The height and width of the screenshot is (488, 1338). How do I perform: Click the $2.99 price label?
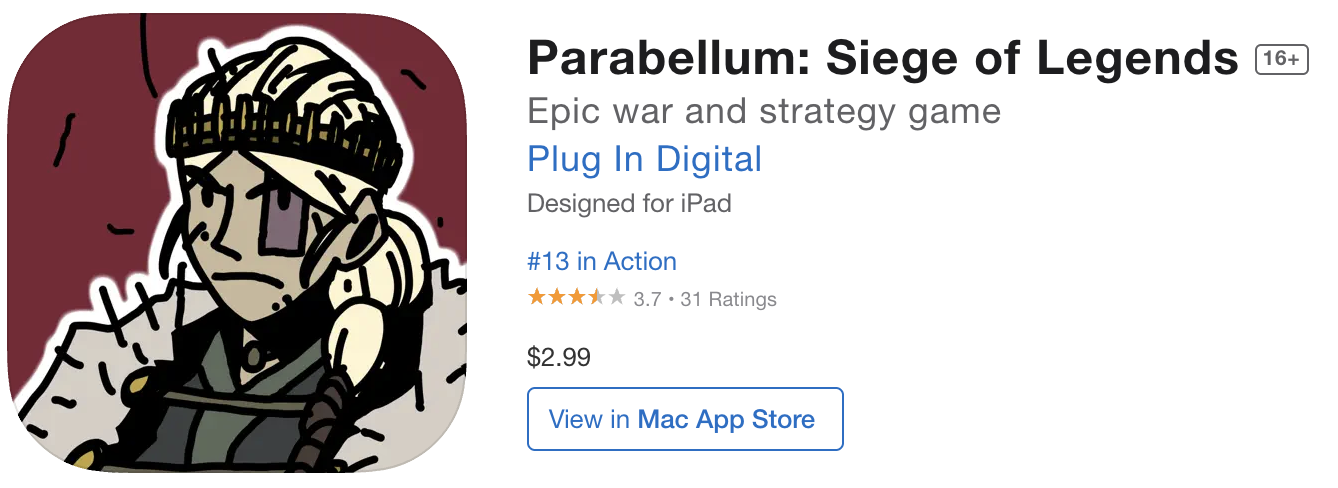point(559,357)
